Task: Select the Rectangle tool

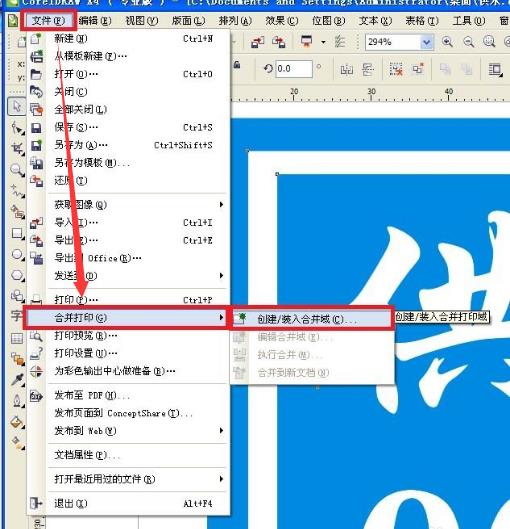Action: coord(18,233)
